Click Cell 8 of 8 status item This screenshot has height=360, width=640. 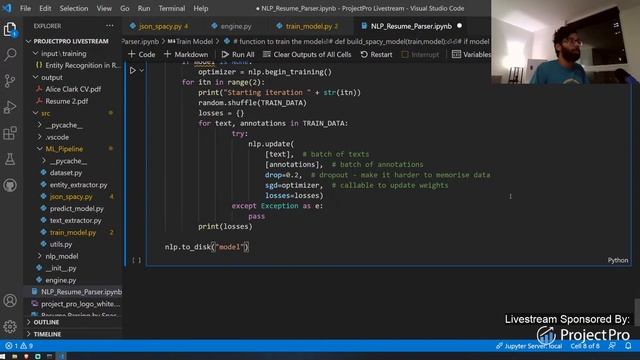pos(585,346)
